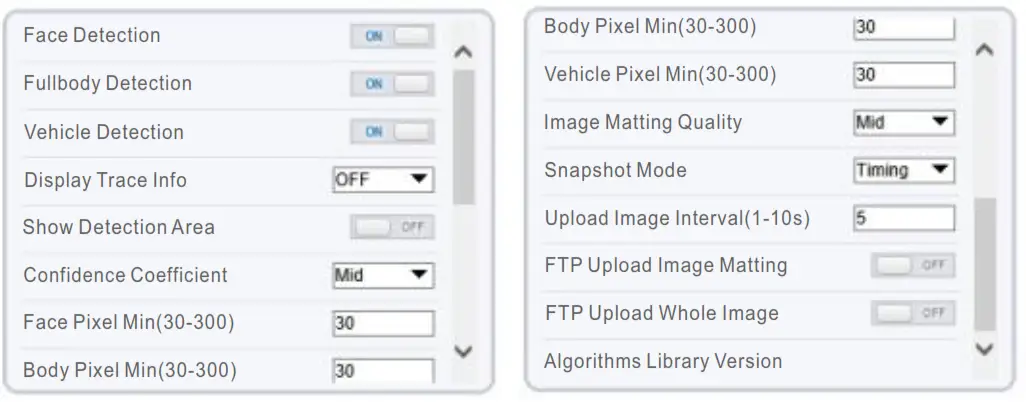This screenshot has width=1026, height=402.
Task: Click the left panel scroll down arrow
Action: click(463, 351)
